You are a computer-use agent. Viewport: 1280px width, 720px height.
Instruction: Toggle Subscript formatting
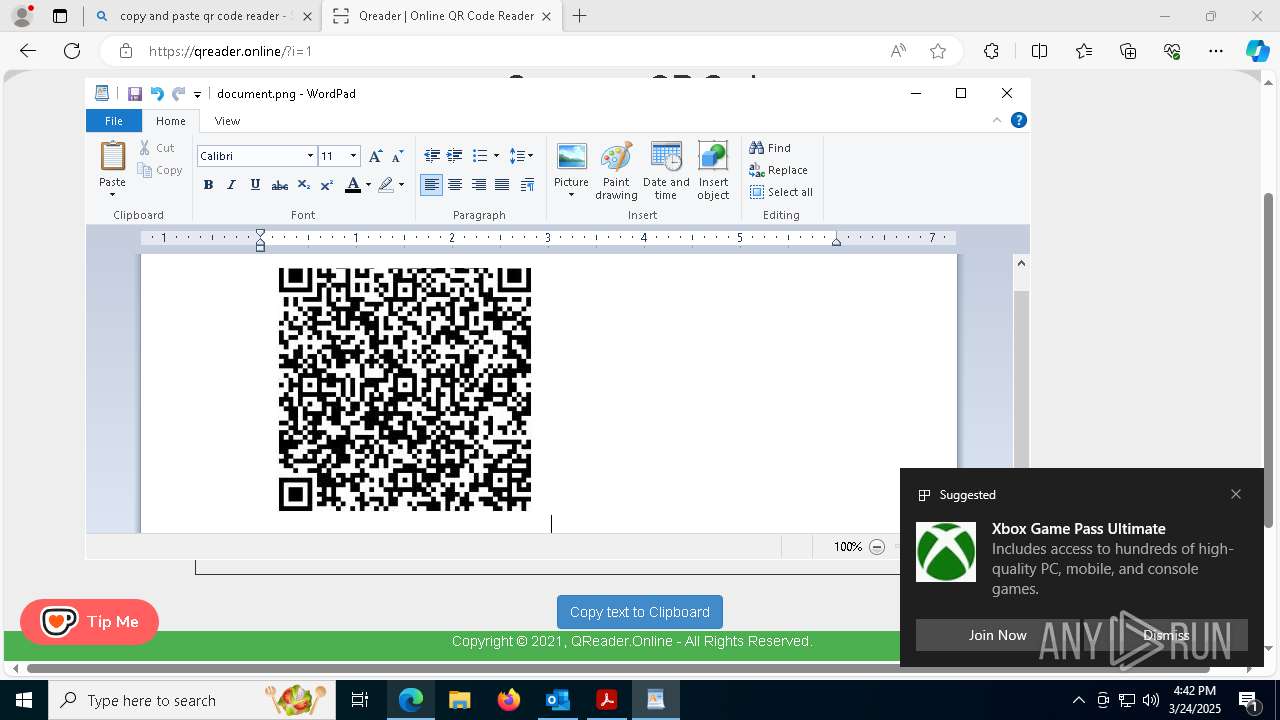click(x=303, y=185)
